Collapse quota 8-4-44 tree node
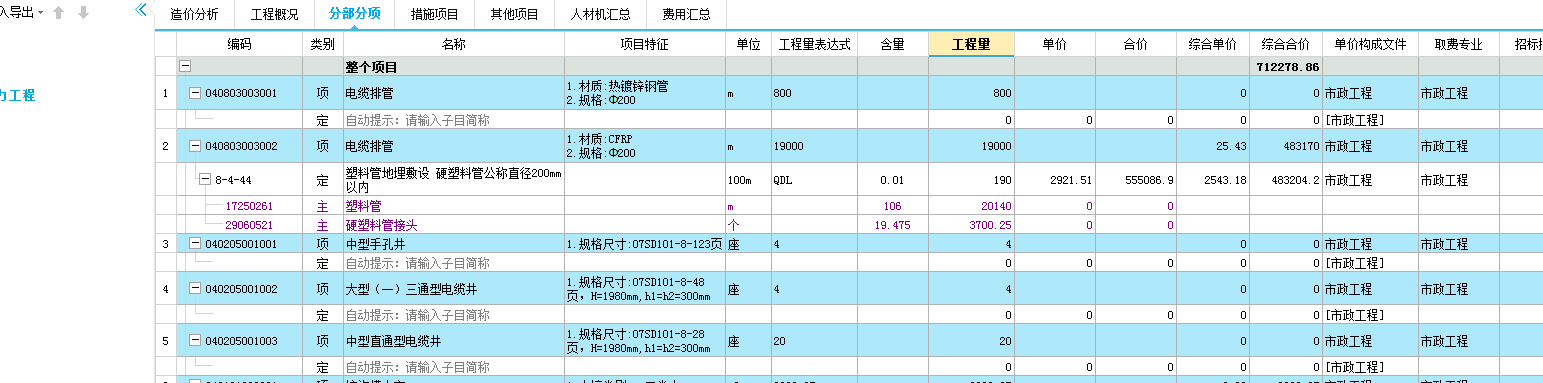1543x383 pixels. click(x=205, y=180)
